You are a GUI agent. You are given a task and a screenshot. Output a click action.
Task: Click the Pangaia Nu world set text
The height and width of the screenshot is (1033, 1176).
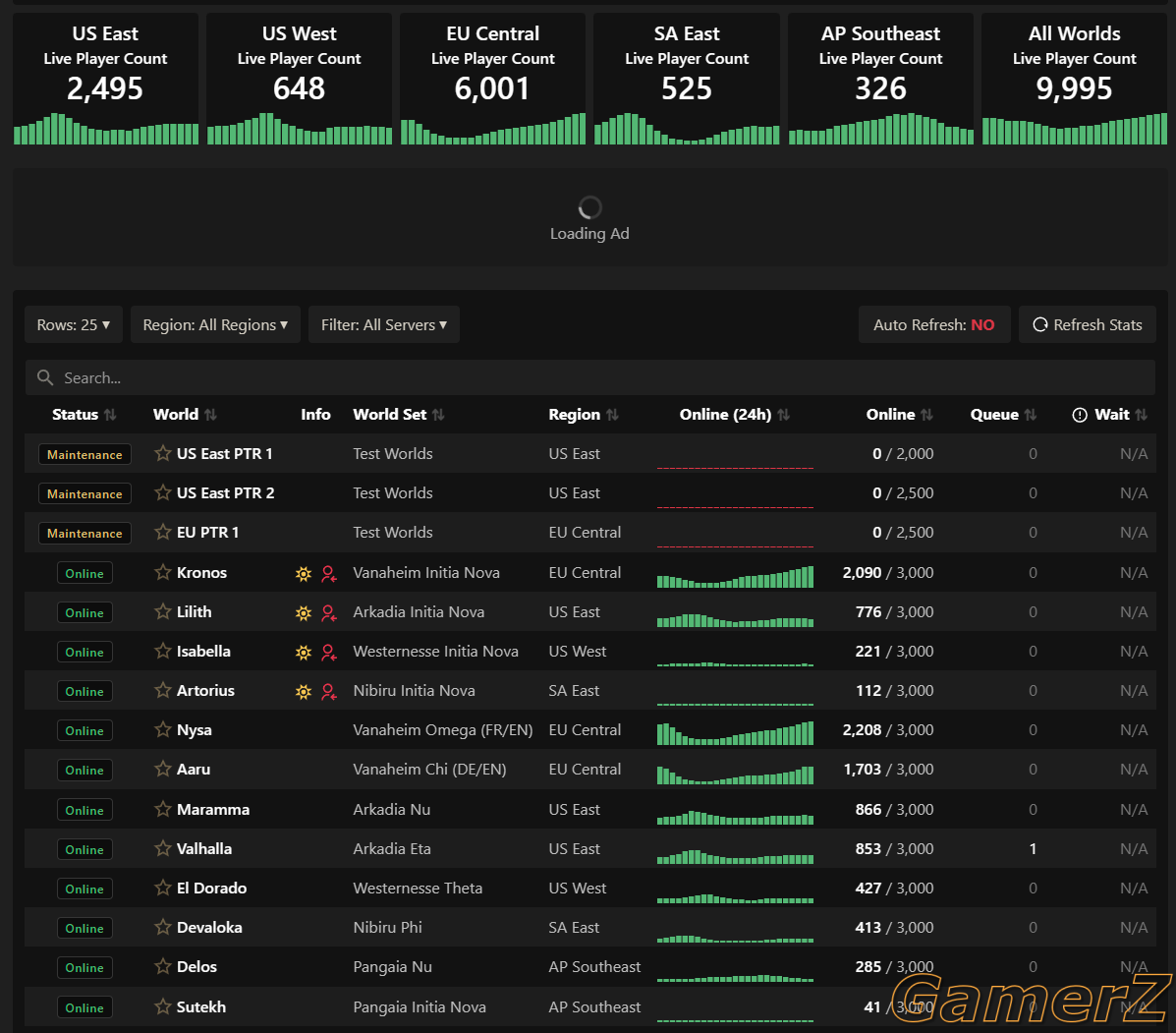[392, 966]
